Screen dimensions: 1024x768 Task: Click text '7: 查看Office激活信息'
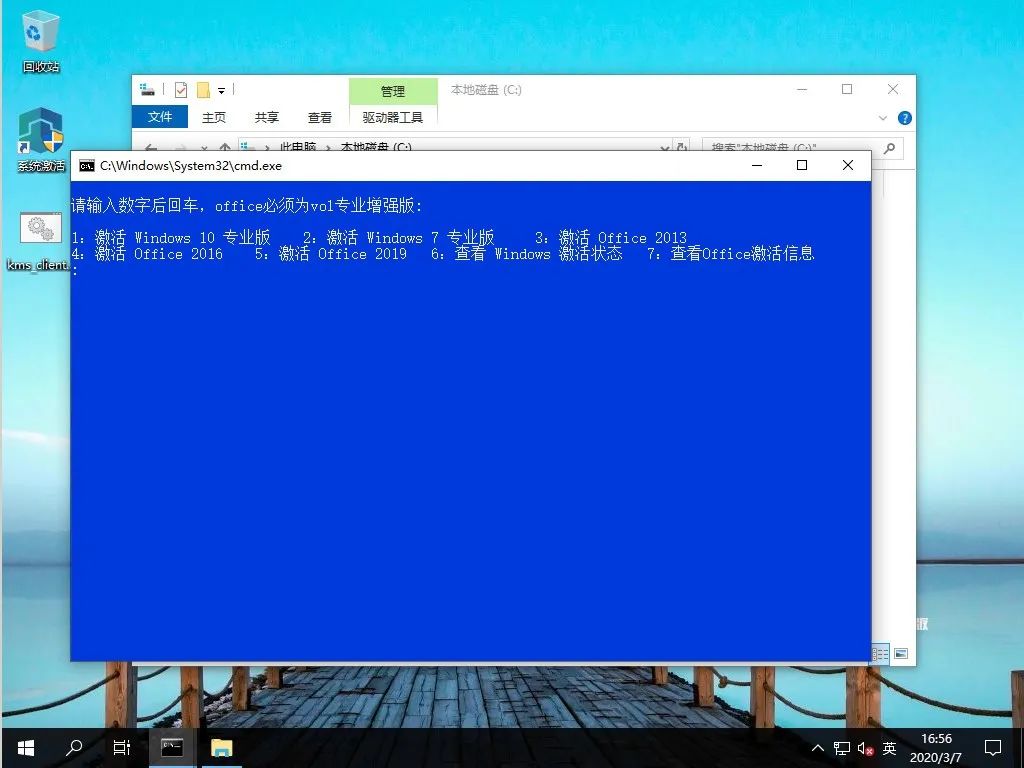click(731, 253)
